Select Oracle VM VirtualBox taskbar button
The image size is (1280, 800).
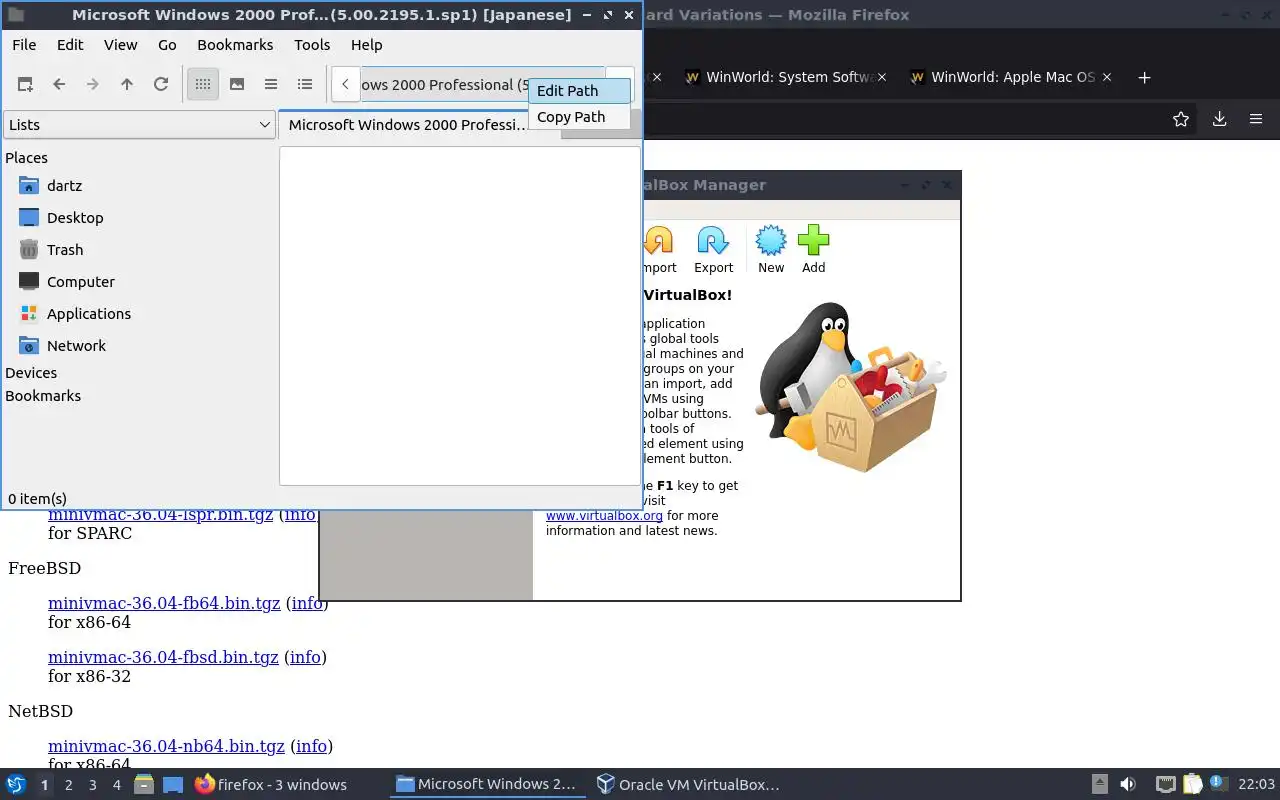pos(688,784)
